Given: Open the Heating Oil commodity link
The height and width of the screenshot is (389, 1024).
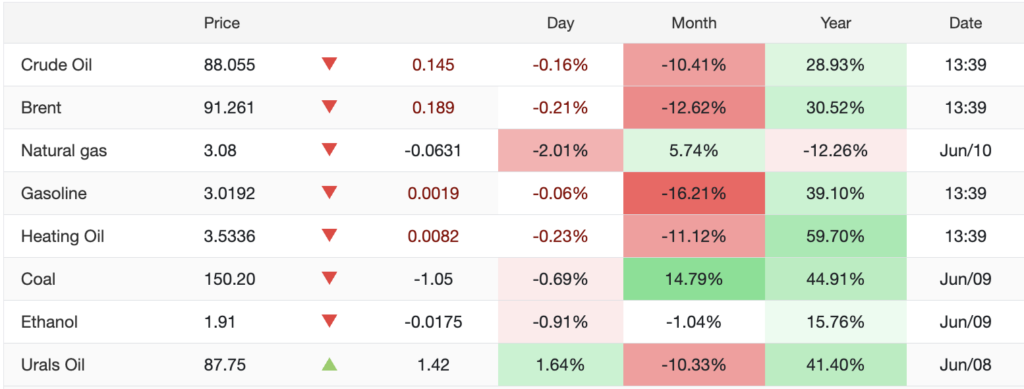Looking at the screenshot, I should point(63,236).
